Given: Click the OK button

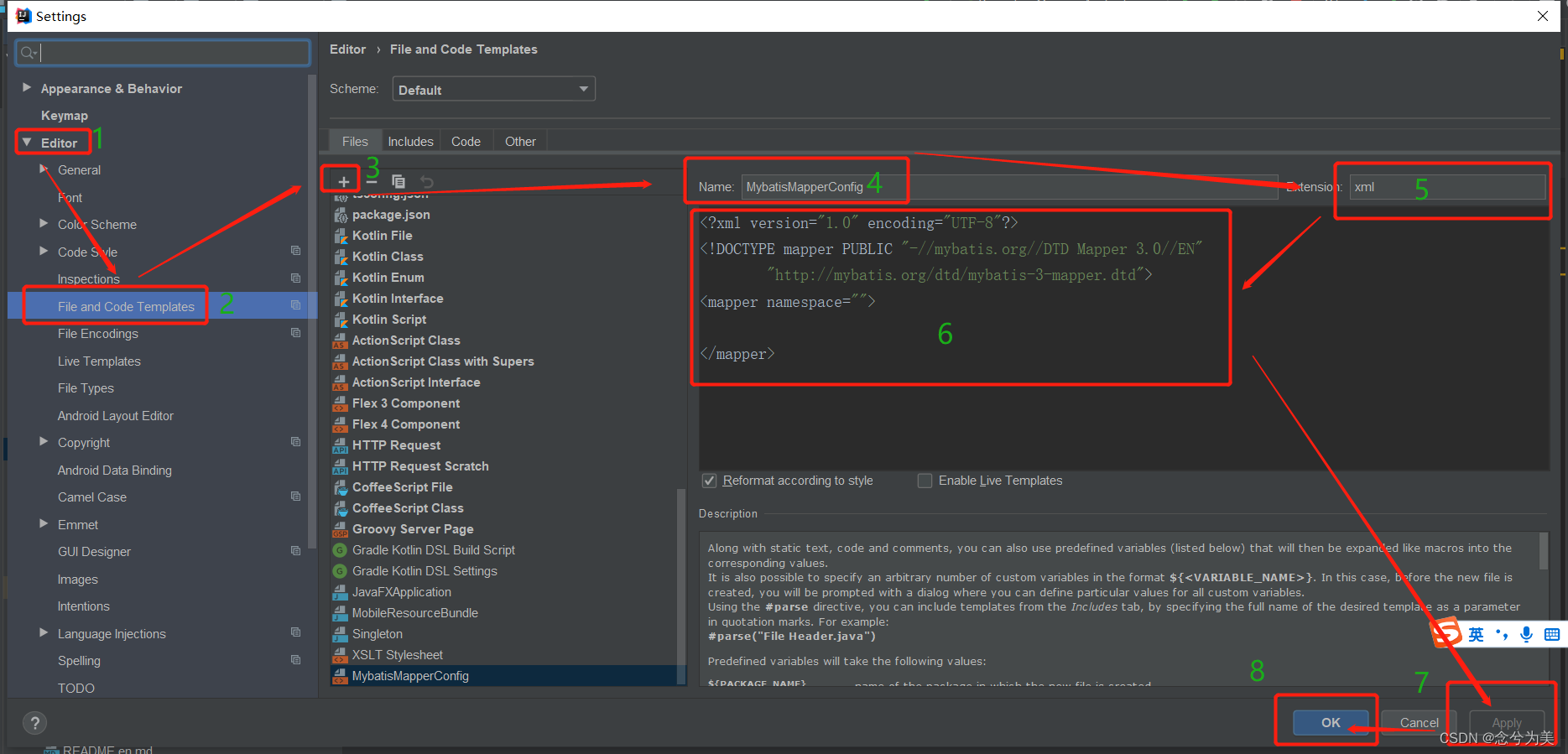Looking at the screenshot, I should pos(1331,722).
